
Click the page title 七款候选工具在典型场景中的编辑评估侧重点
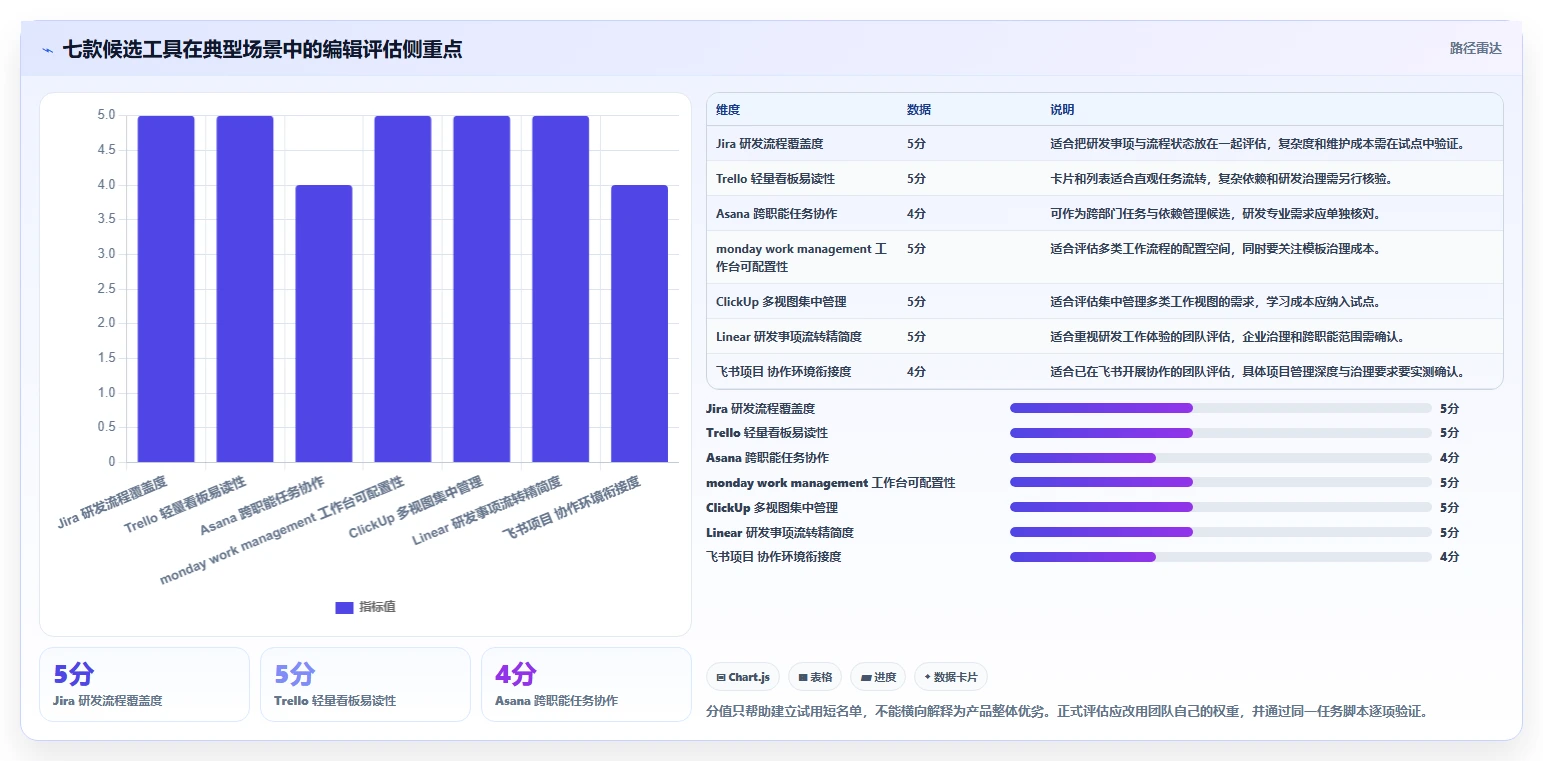pyautogui.click(x=263, y=50)
